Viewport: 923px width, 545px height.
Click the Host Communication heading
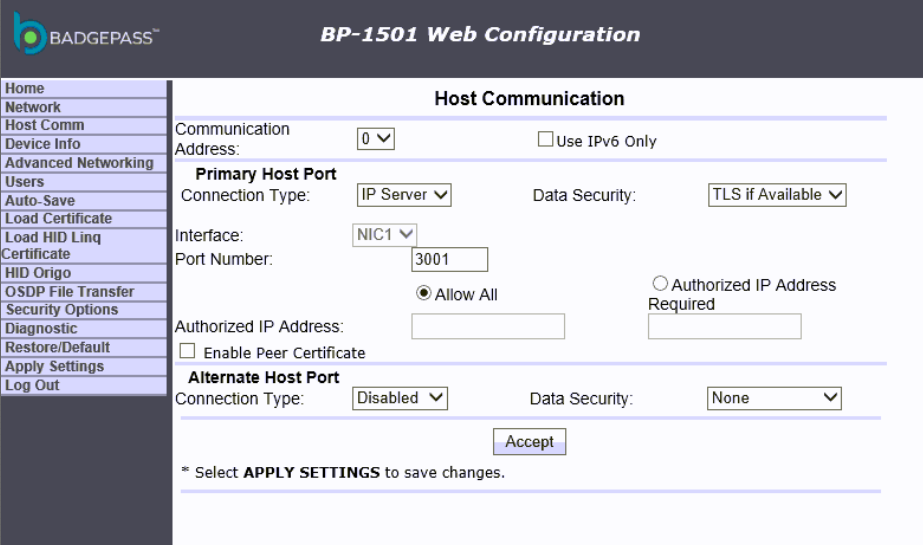pyautogui.click(x=529, y=98)
